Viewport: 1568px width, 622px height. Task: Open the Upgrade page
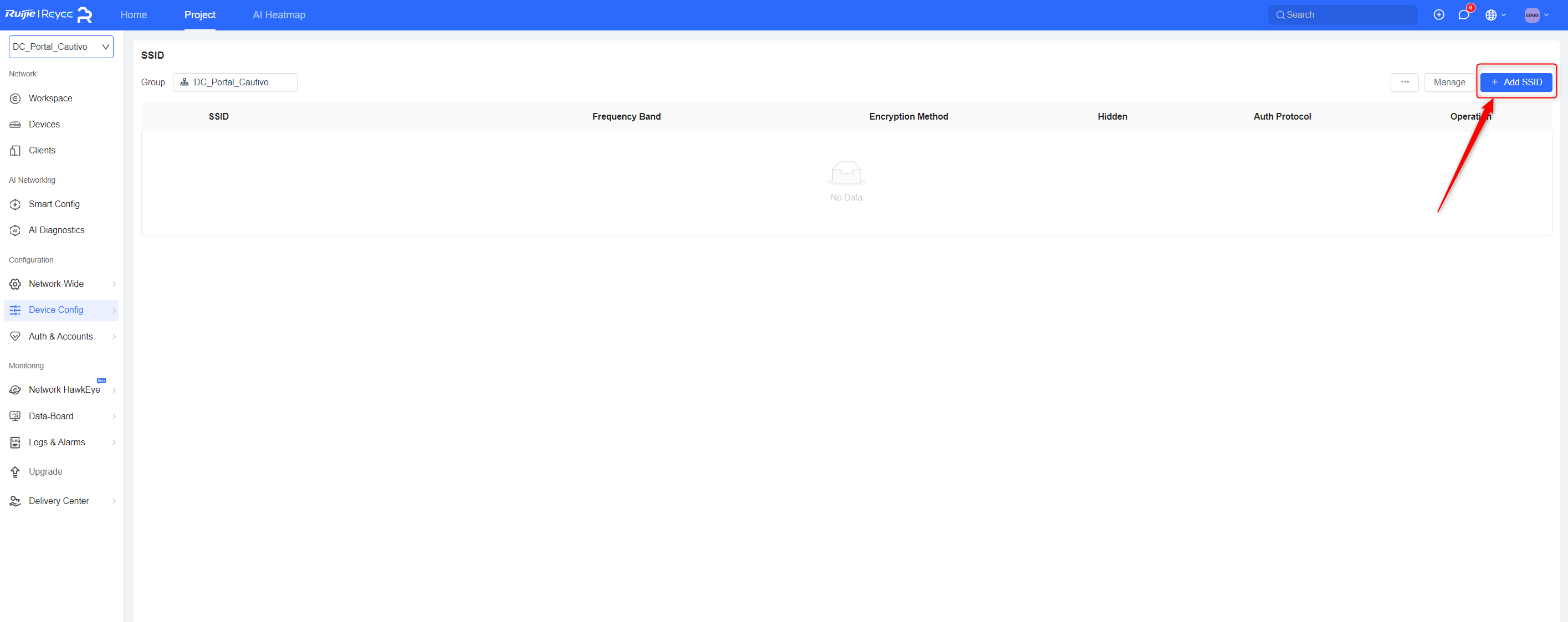point(45,472)
